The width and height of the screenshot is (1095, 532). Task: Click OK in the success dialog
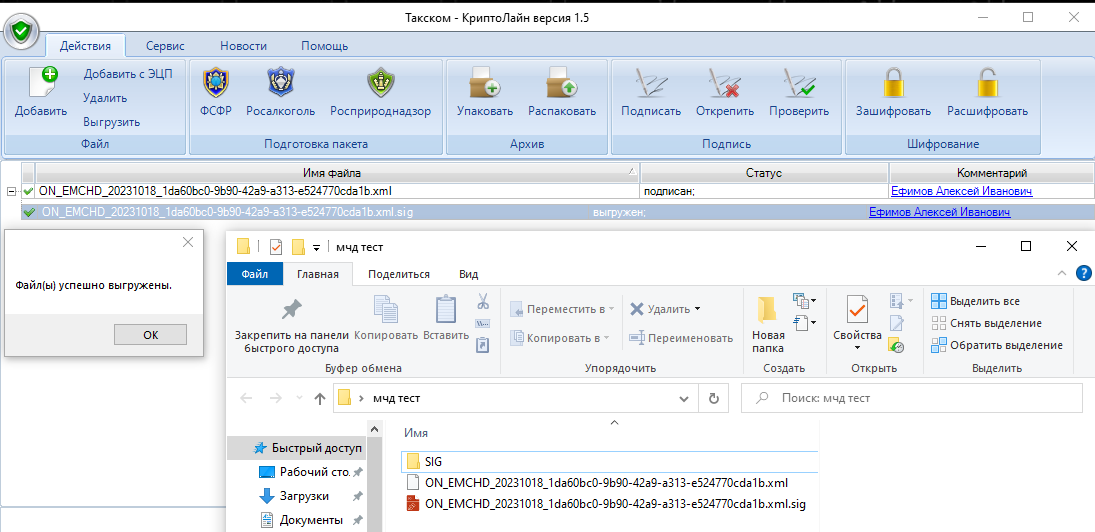150,334
